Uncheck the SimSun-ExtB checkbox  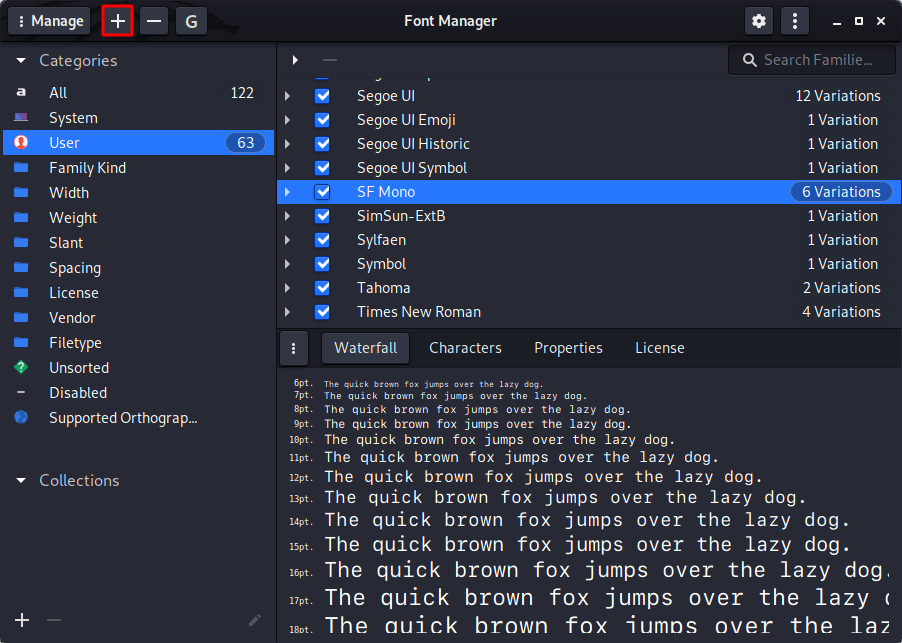coord(322,216)
